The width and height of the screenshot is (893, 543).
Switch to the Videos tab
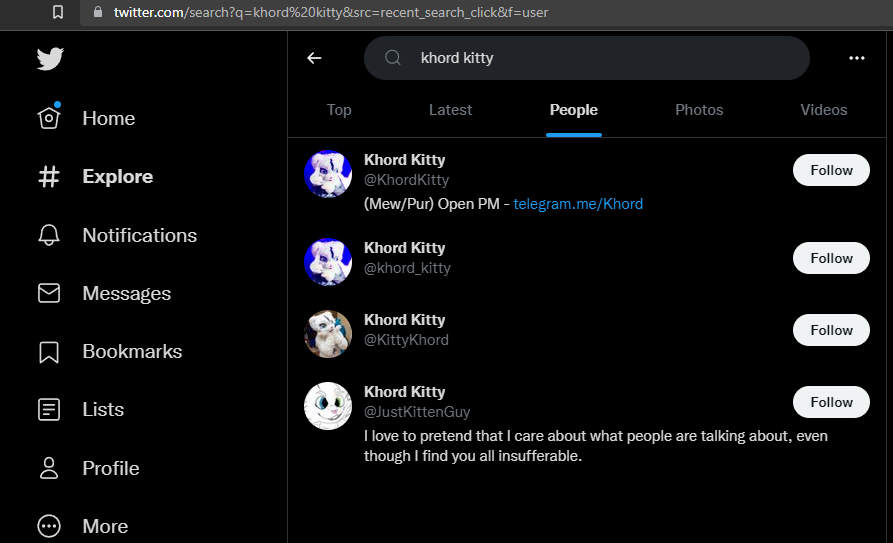coord(824,110)
